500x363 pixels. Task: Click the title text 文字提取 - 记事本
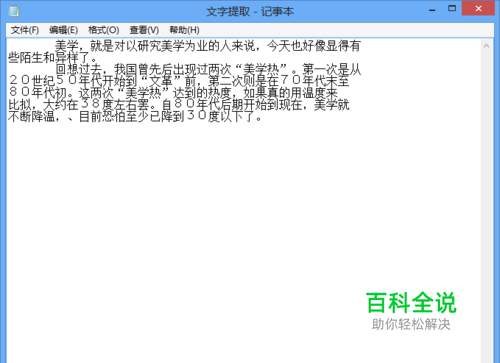pos(250,12)
